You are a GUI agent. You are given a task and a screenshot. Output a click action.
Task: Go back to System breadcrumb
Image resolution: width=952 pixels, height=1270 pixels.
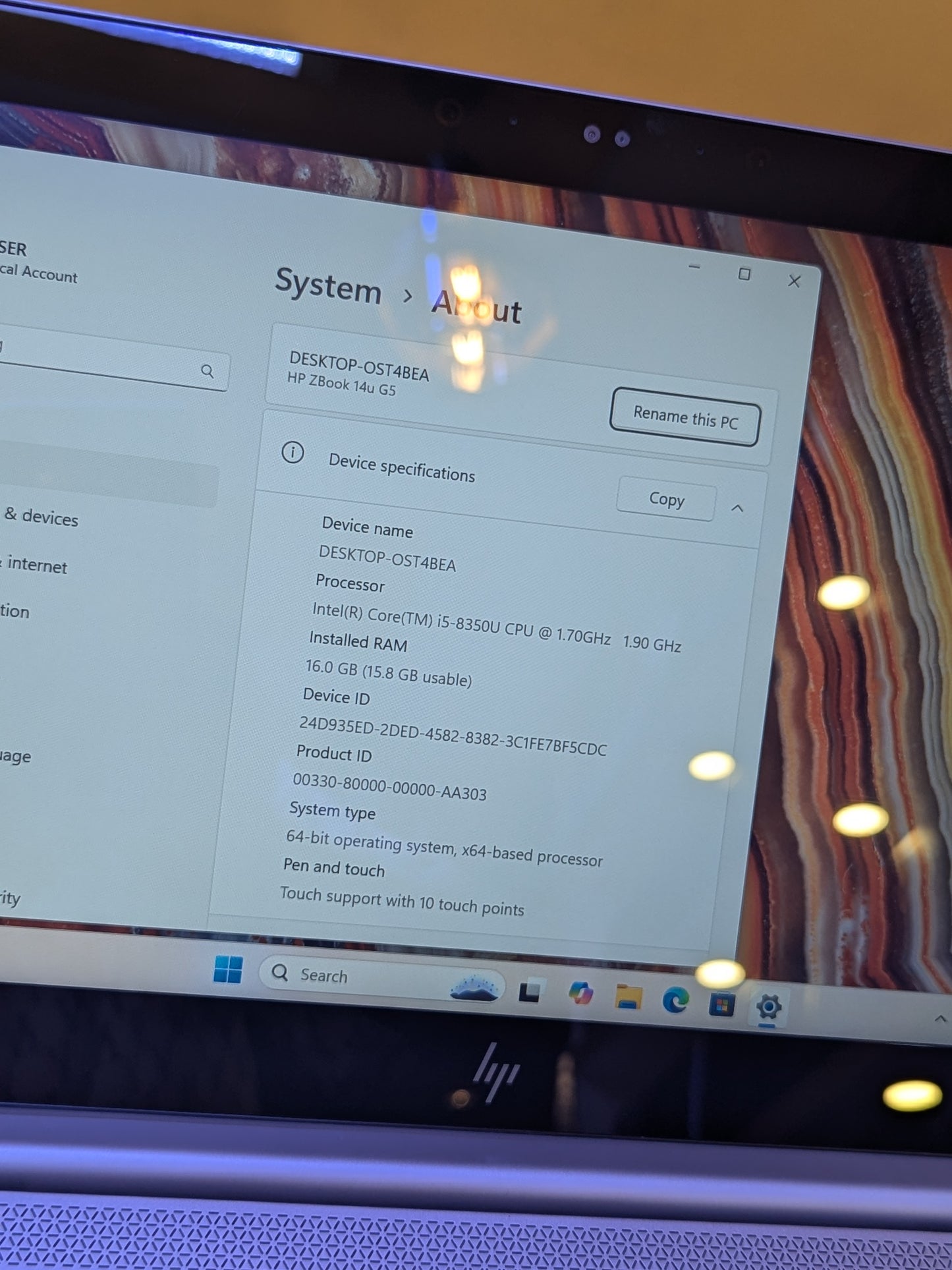click(x=328, y=287)
